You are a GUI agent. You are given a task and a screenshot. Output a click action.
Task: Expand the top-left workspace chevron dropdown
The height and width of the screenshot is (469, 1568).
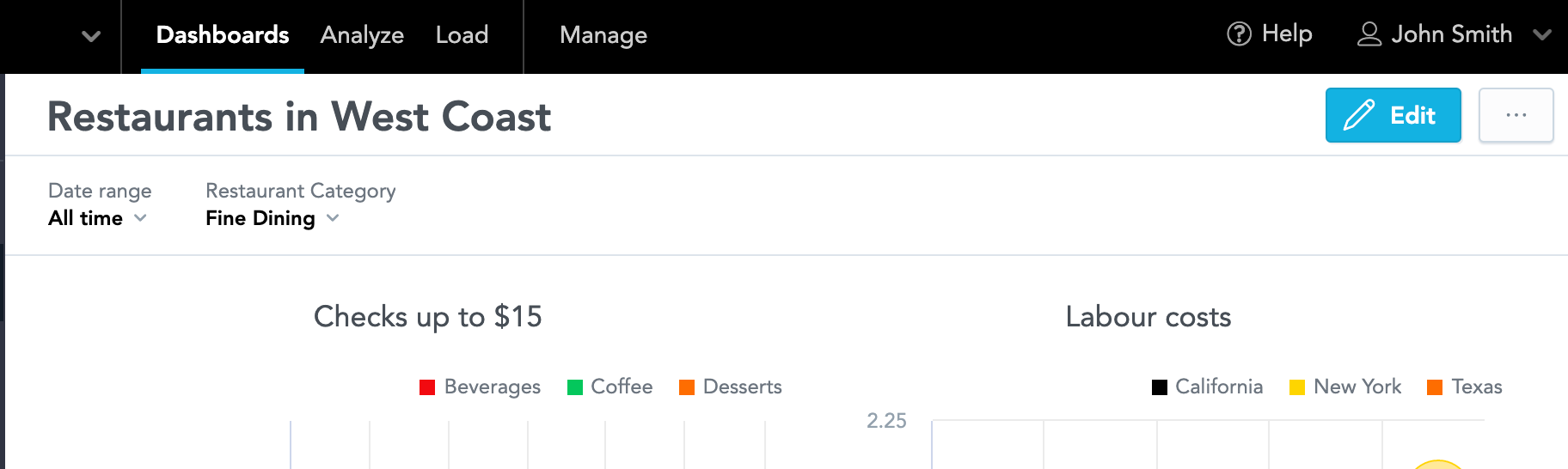point(91,36)
